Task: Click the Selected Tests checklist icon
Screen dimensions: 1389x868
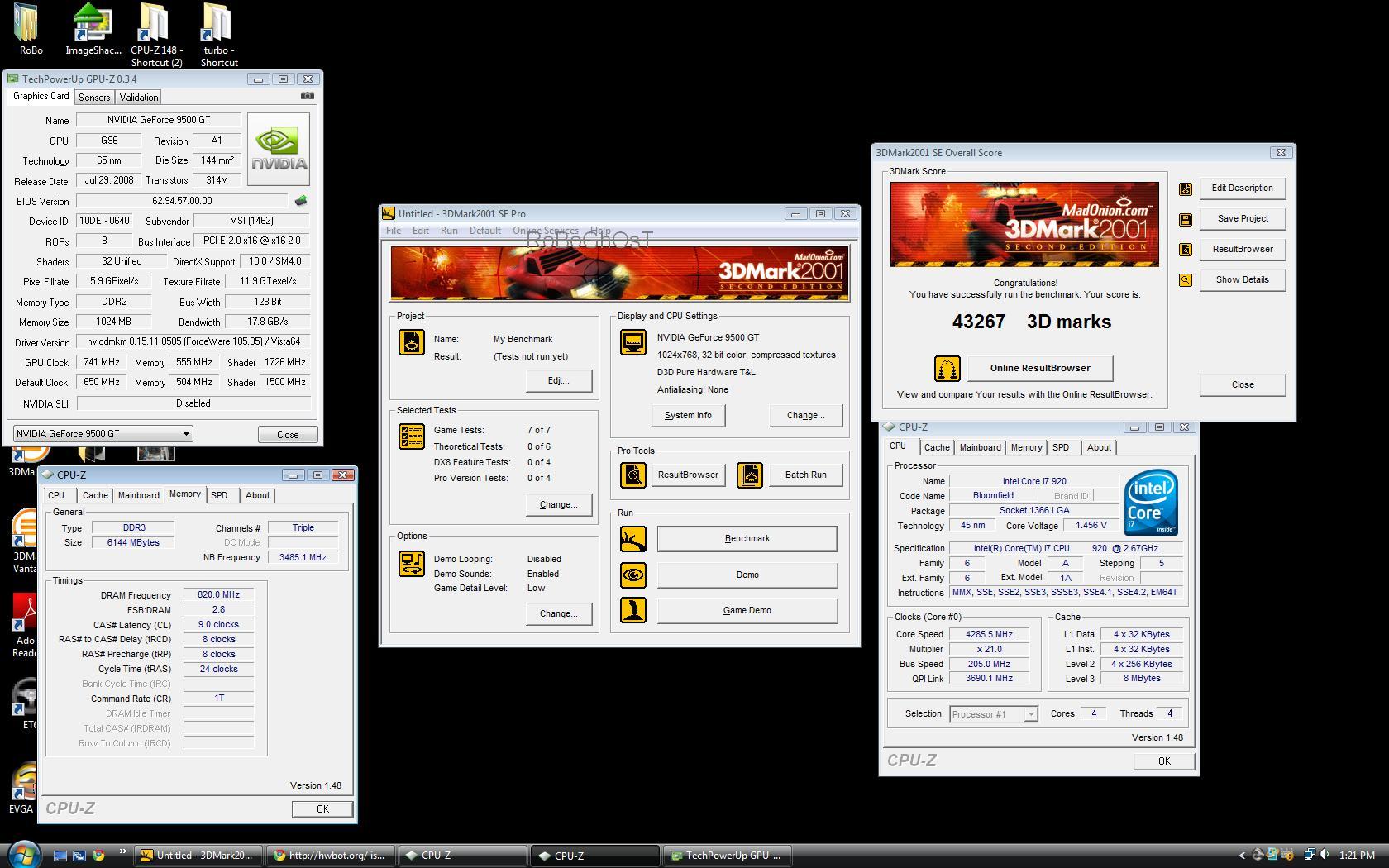Action: (412, 436)
